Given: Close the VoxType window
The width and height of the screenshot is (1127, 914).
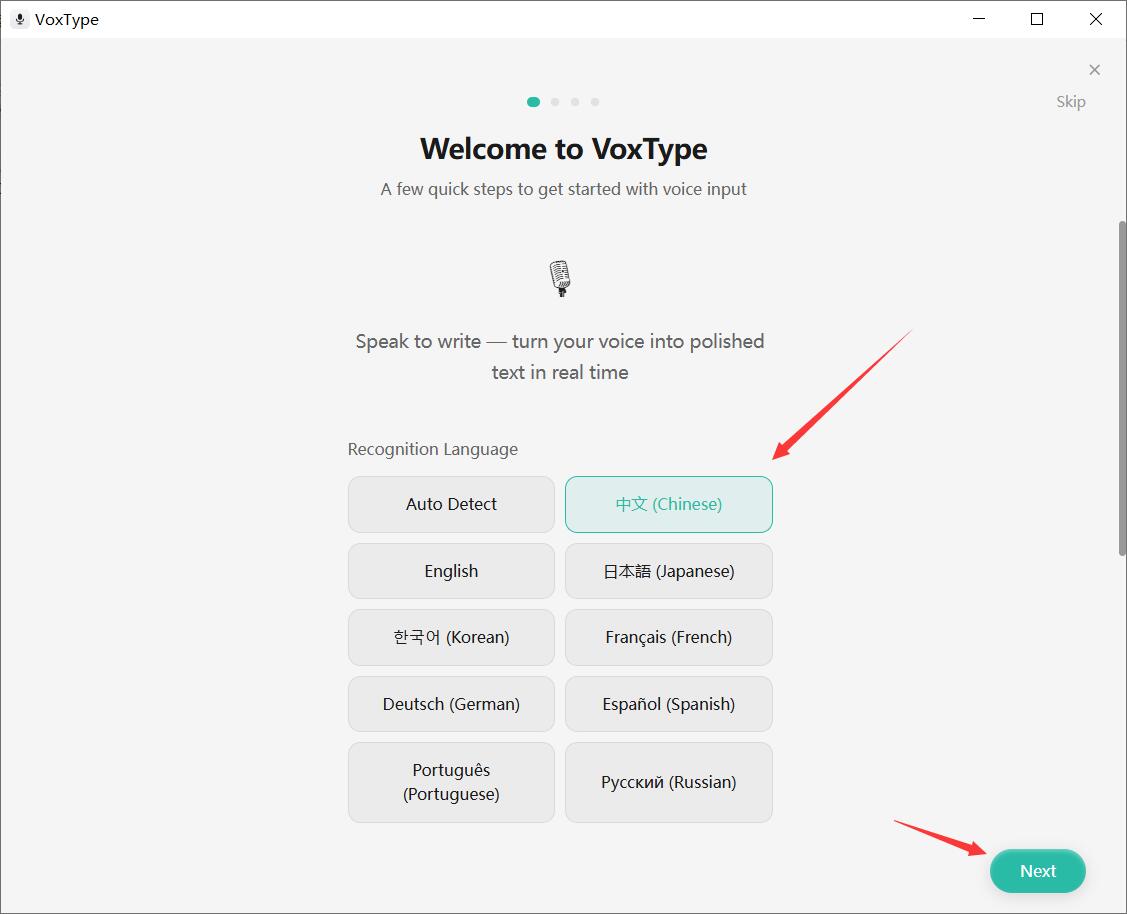Looking at the screenshot, I should (1095, 19).
